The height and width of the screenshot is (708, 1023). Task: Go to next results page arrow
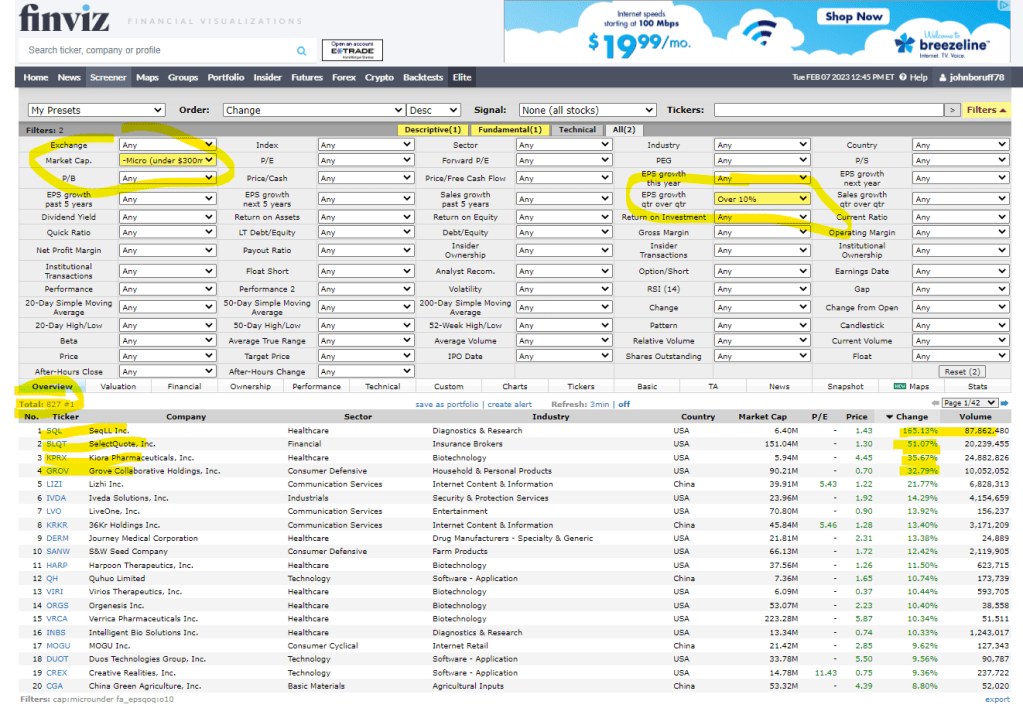point(1004,403)
